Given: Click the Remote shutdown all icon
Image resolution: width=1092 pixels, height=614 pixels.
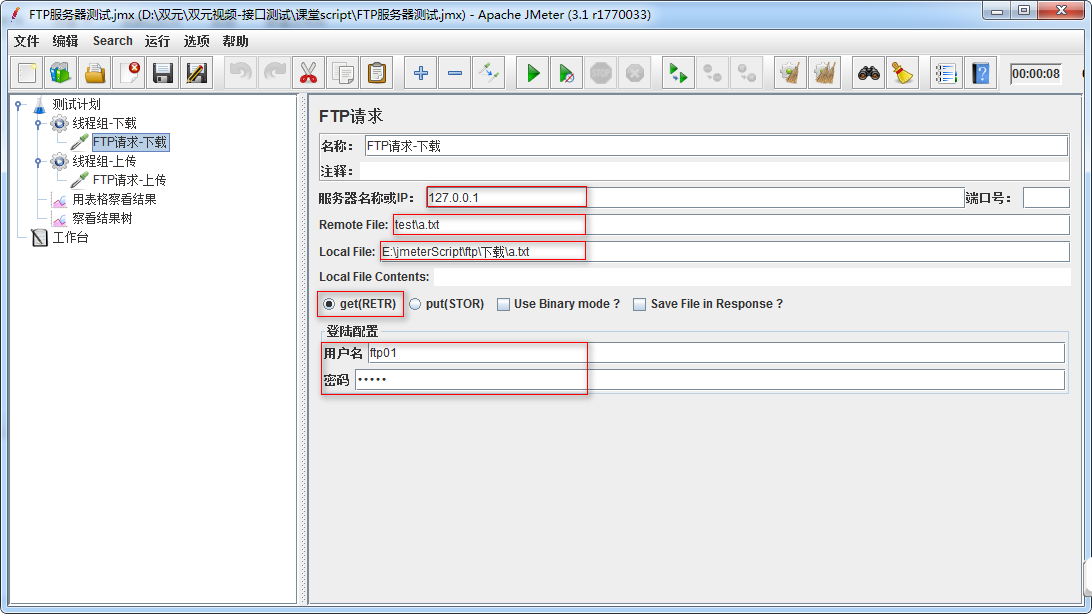Looking at the screenshot, I should coord(746,73).
